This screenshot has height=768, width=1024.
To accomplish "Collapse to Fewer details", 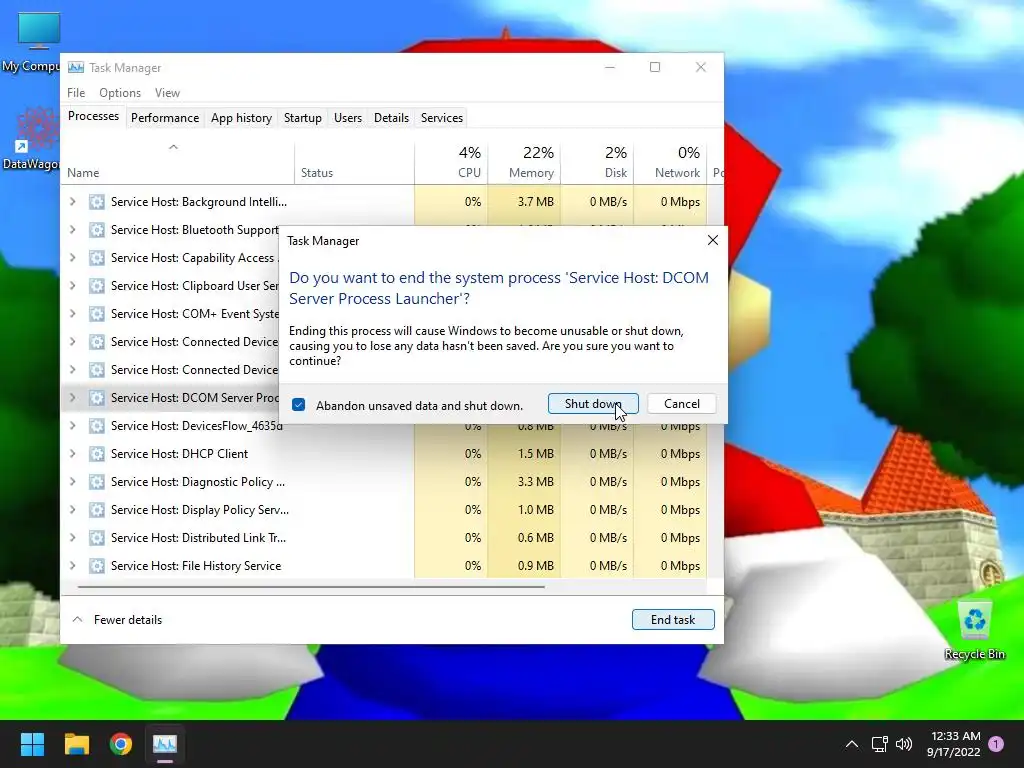I will coord(118,620).
